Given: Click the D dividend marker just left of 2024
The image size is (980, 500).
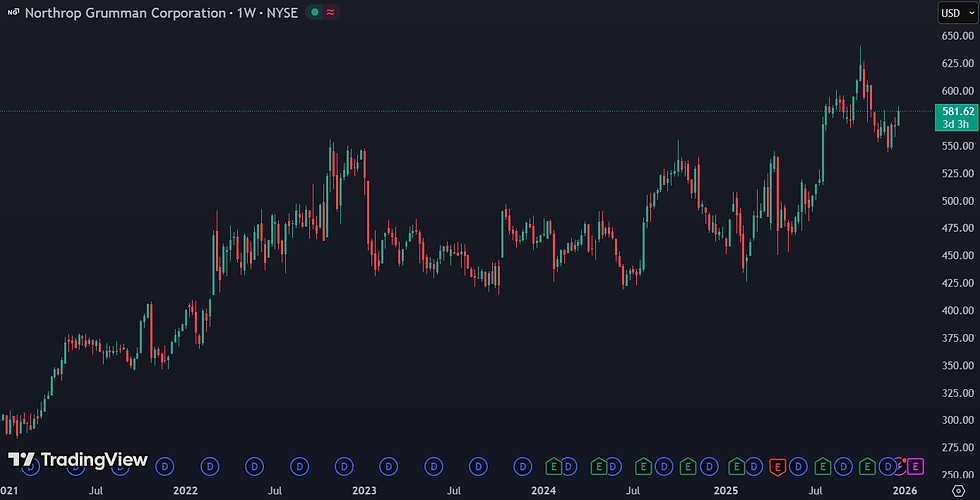Looking at the screenshot, I should tap(522, 466).
